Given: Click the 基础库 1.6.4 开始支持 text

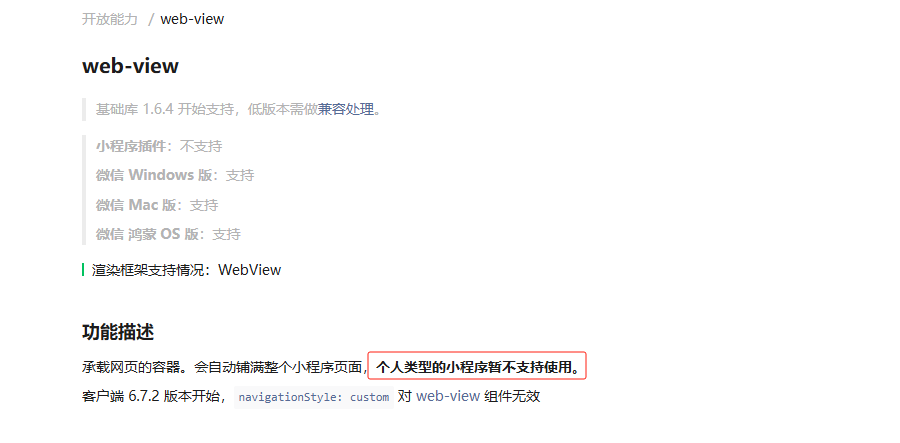Looking at the screenshot, I should pyautogui.click(x=165, y=109).
